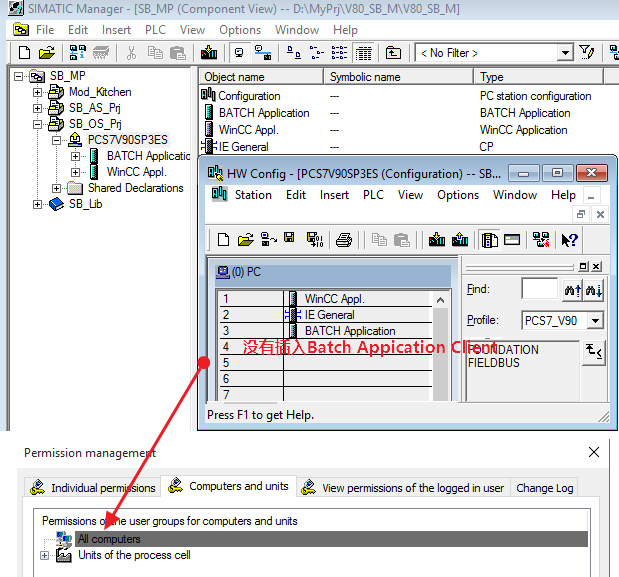Click the Type column header
The width and height of the screenshot is (619, 577).
pos(539,77)
